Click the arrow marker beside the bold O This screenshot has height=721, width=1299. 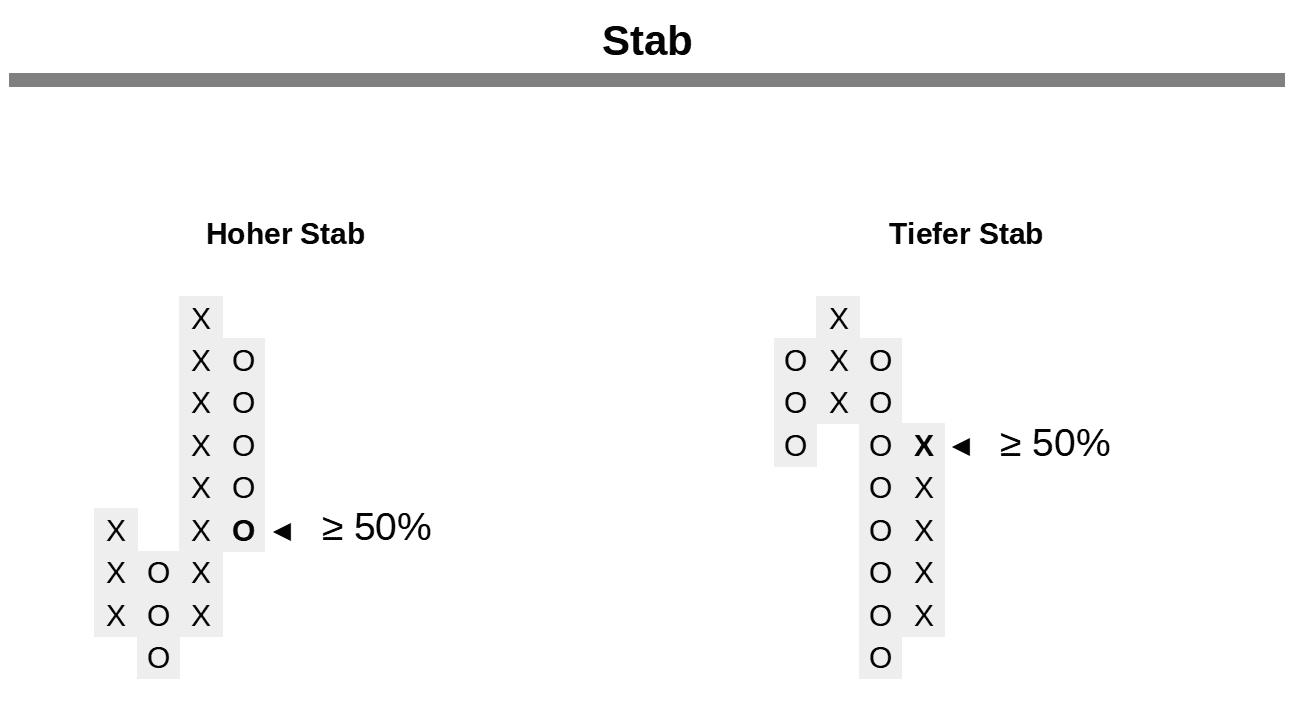pos(282,531)
